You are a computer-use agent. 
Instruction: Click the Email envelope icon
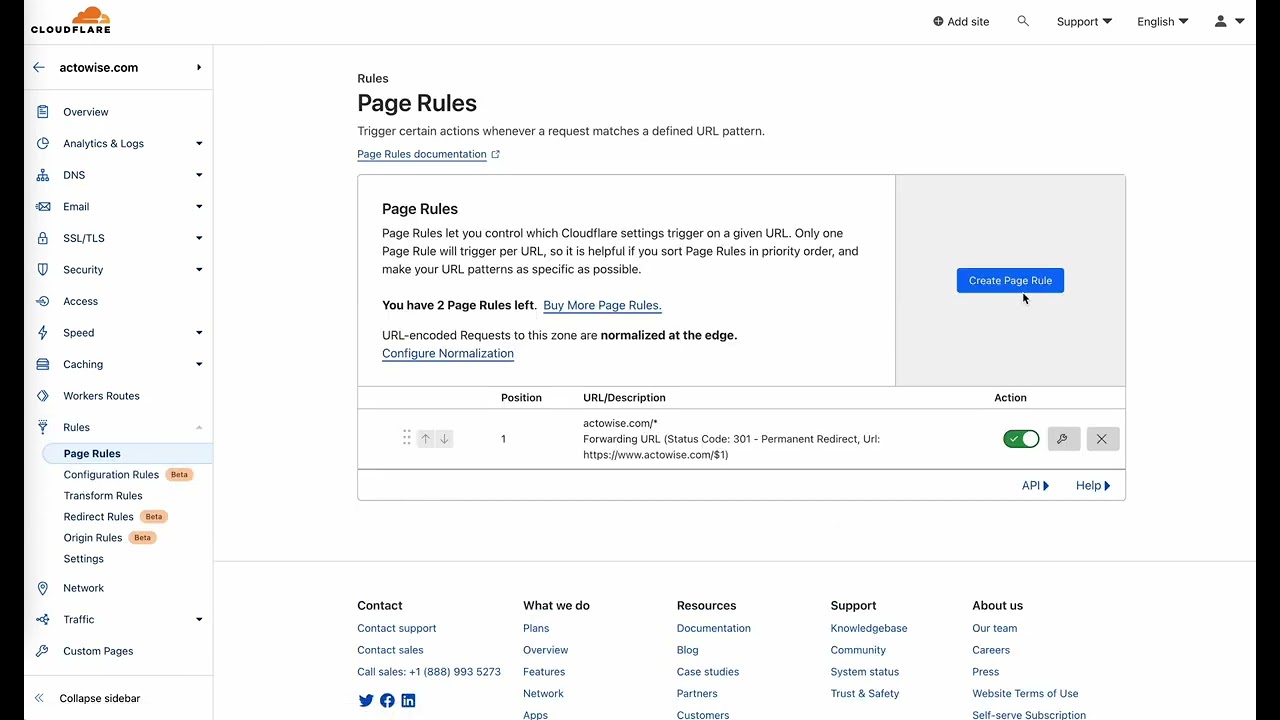(42, 206)
